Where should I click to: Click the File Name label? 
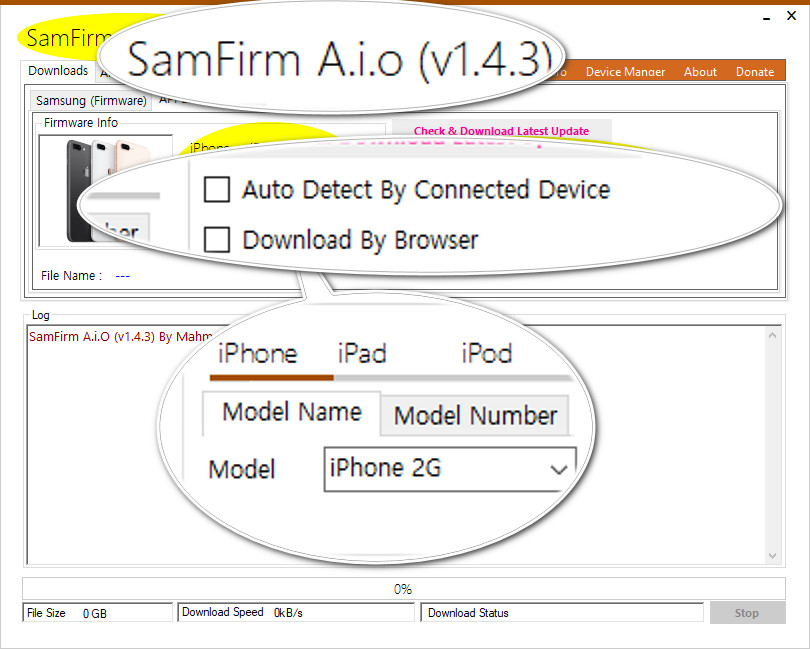click(x=71, y=276)
